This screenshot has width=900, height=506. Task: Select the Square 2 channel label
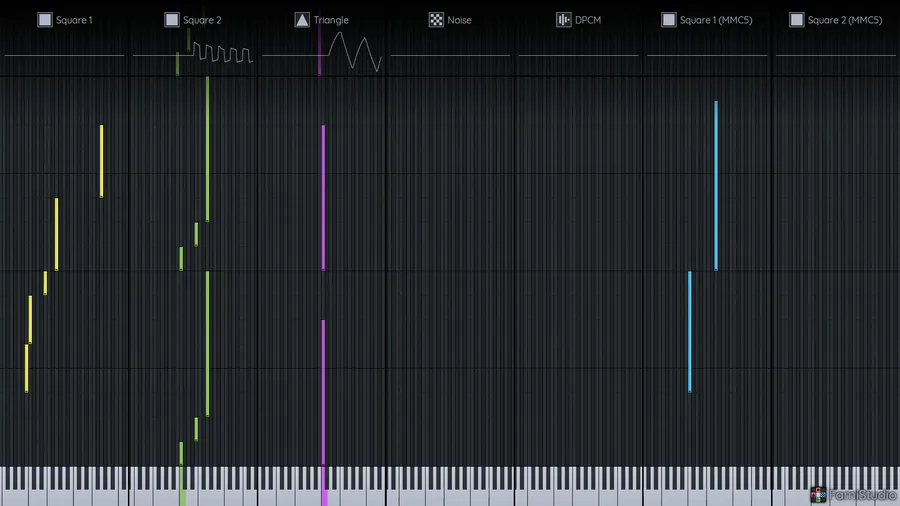click(202, 20)
